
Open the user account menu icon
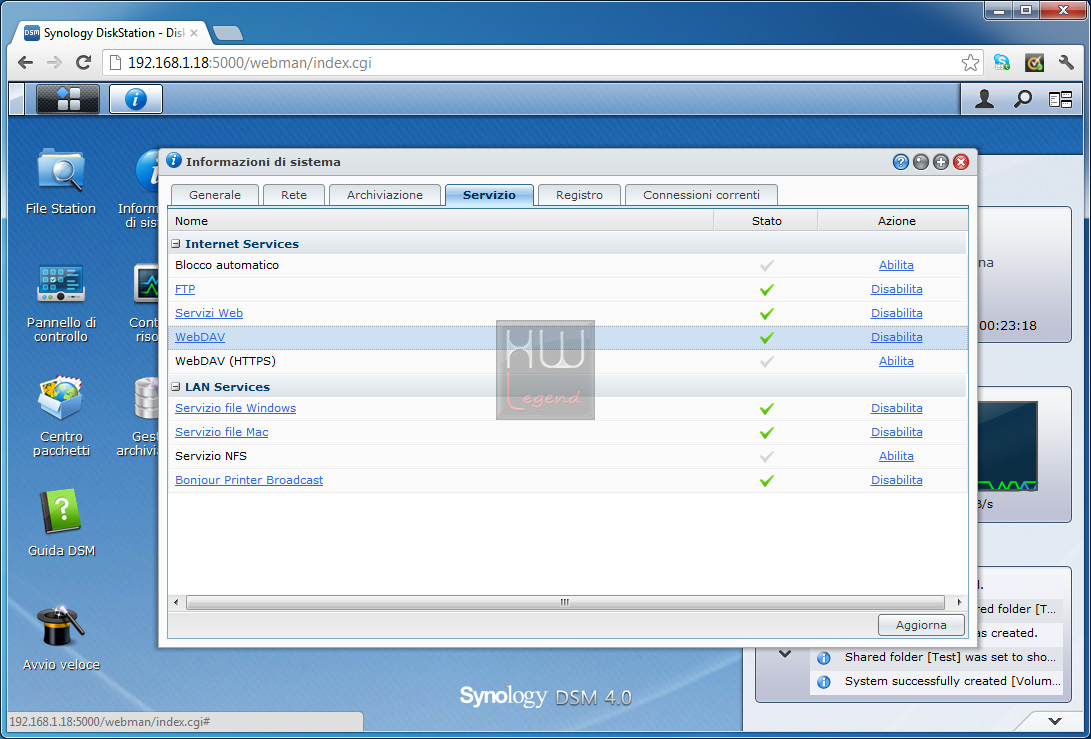tap(984, 99)
